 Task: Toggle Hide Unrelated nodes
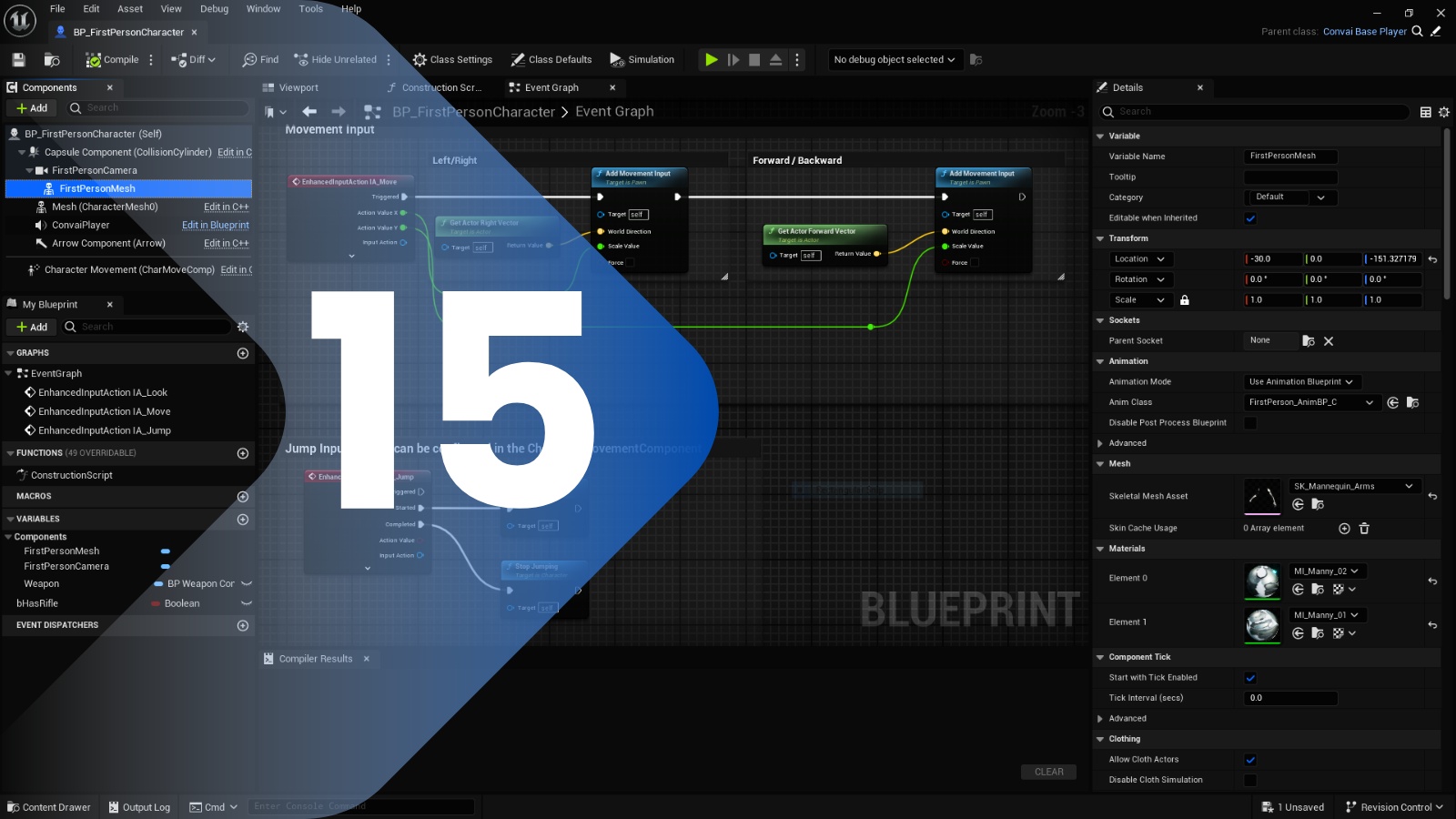[335, 60]
